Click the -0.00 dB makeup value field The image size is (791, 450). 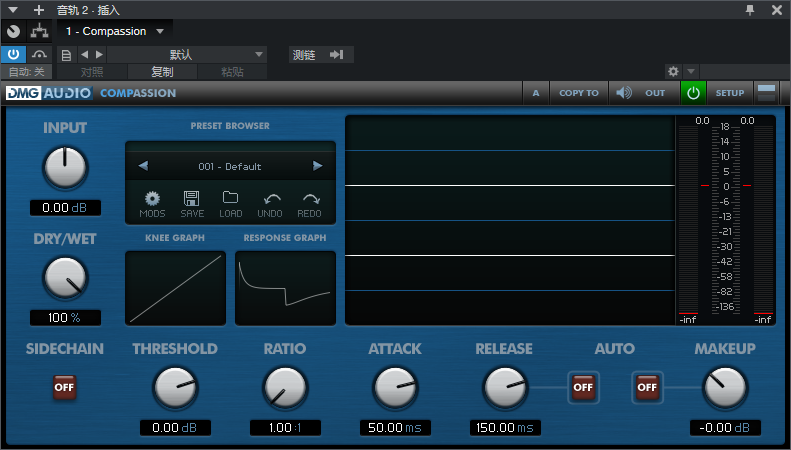point(725,428)
